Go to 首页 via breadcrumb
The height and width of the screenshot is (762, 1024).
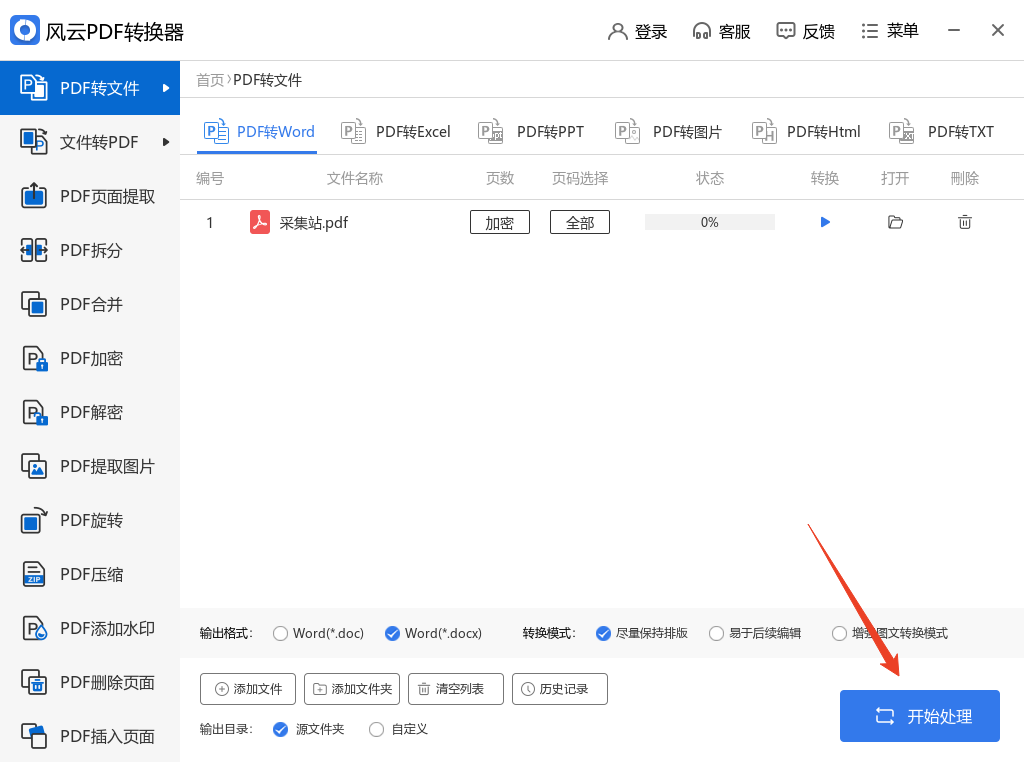click(x=210, y=80)
